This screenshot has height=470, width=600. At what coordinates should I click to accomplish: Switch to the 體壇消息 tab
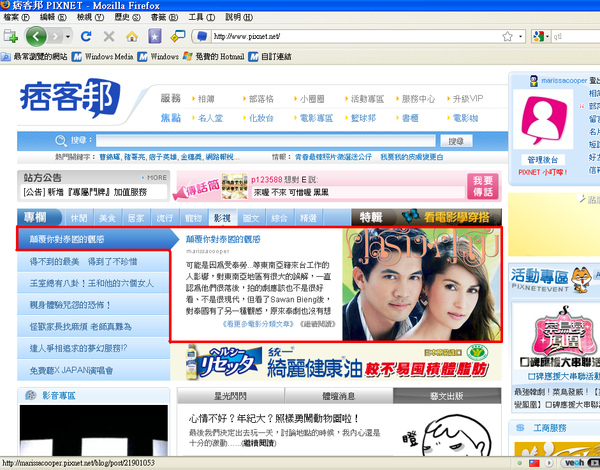pyautogui.click(x=339, y=396)
